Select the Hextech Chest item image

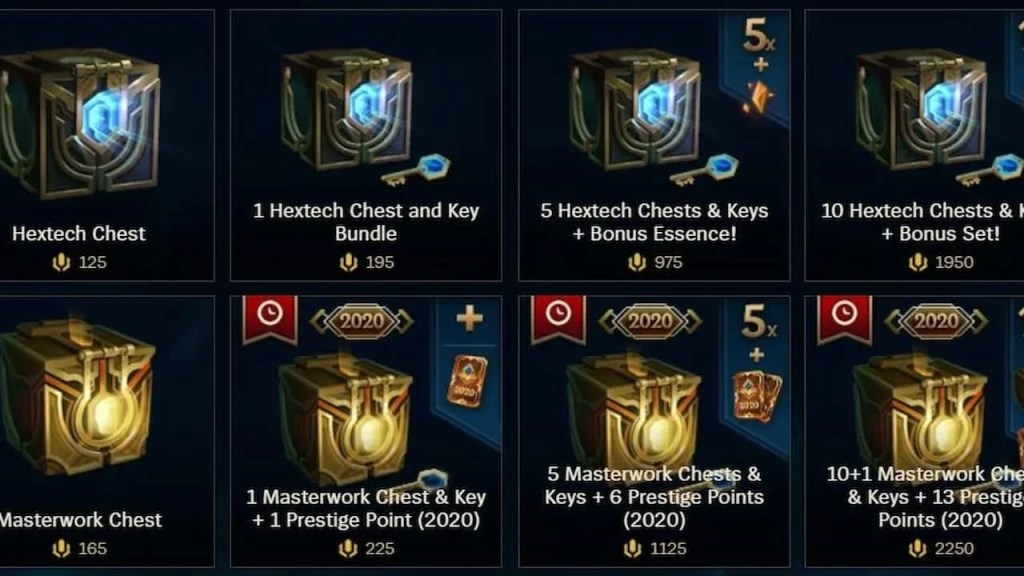(82, 123)
